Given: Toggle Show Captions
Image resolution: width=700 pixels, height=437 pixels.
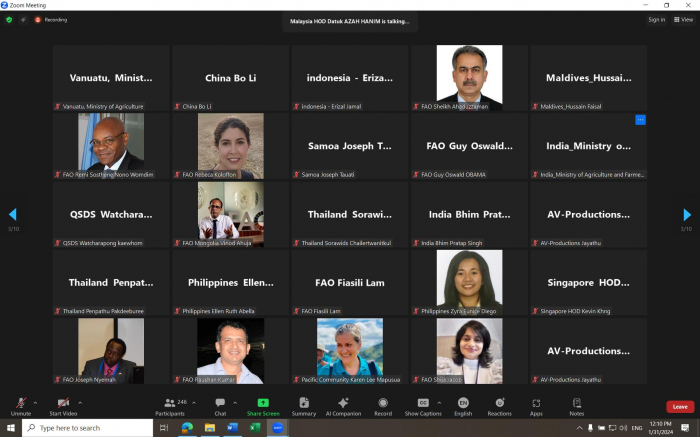Looking at the screenshot, I should (423, 404).
